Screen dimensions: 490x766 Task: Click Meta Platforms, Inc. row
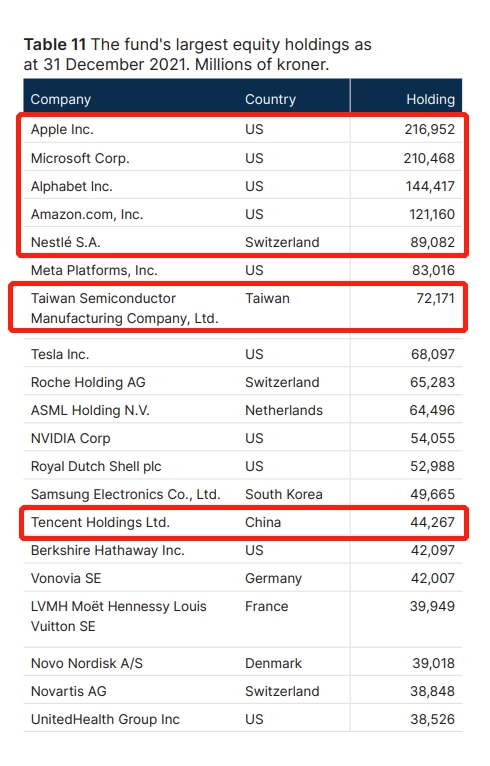(x=243, y=270)
